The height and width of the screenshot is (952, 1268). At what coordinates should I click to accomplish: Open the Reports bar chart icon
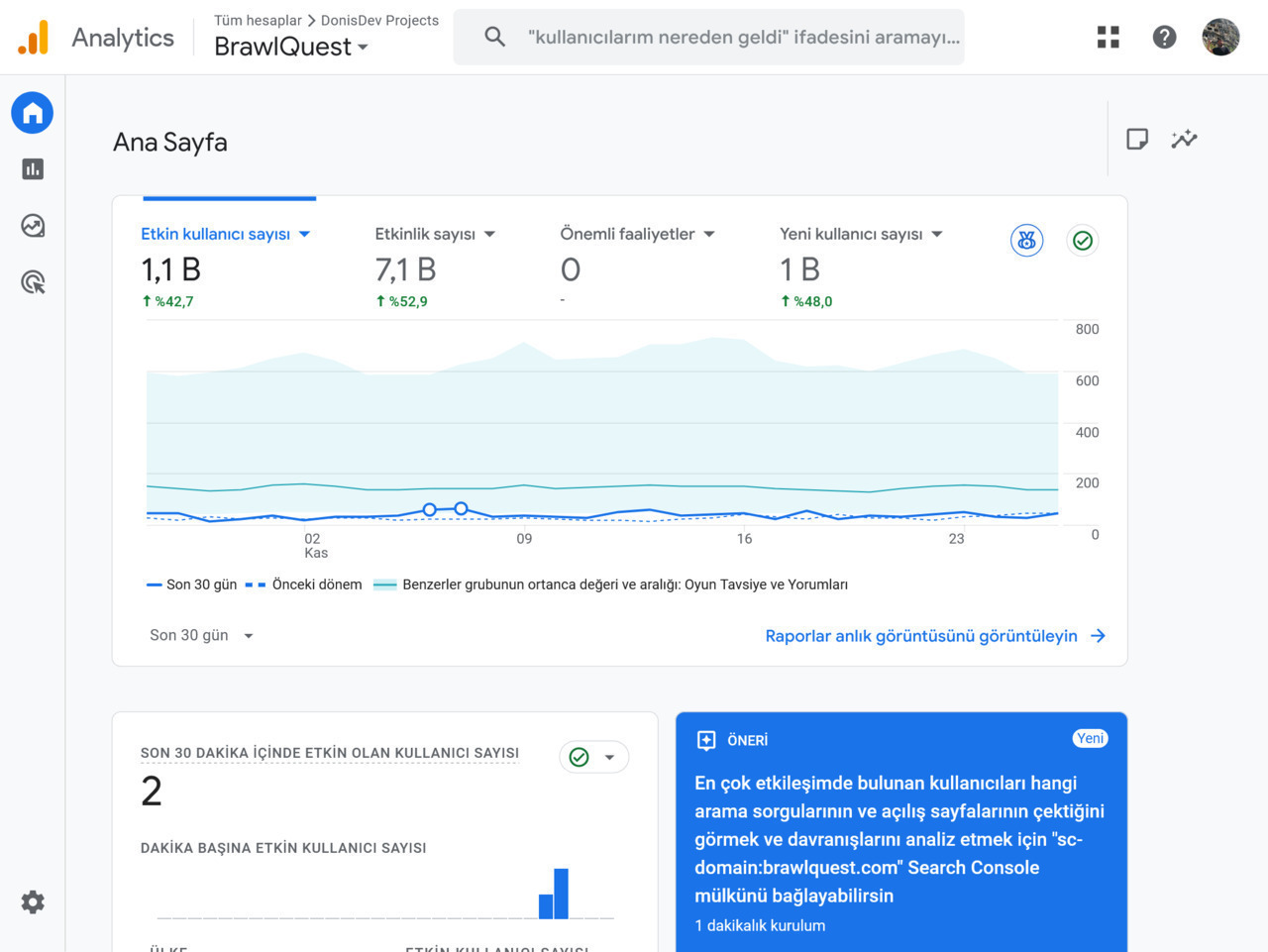[x=33, y=169]
